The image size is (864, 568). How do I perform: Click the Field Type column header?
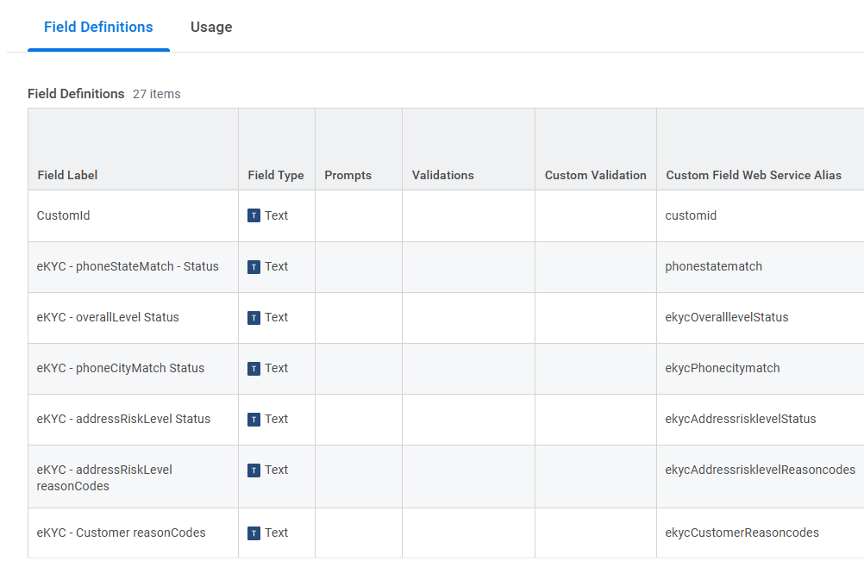276,175
